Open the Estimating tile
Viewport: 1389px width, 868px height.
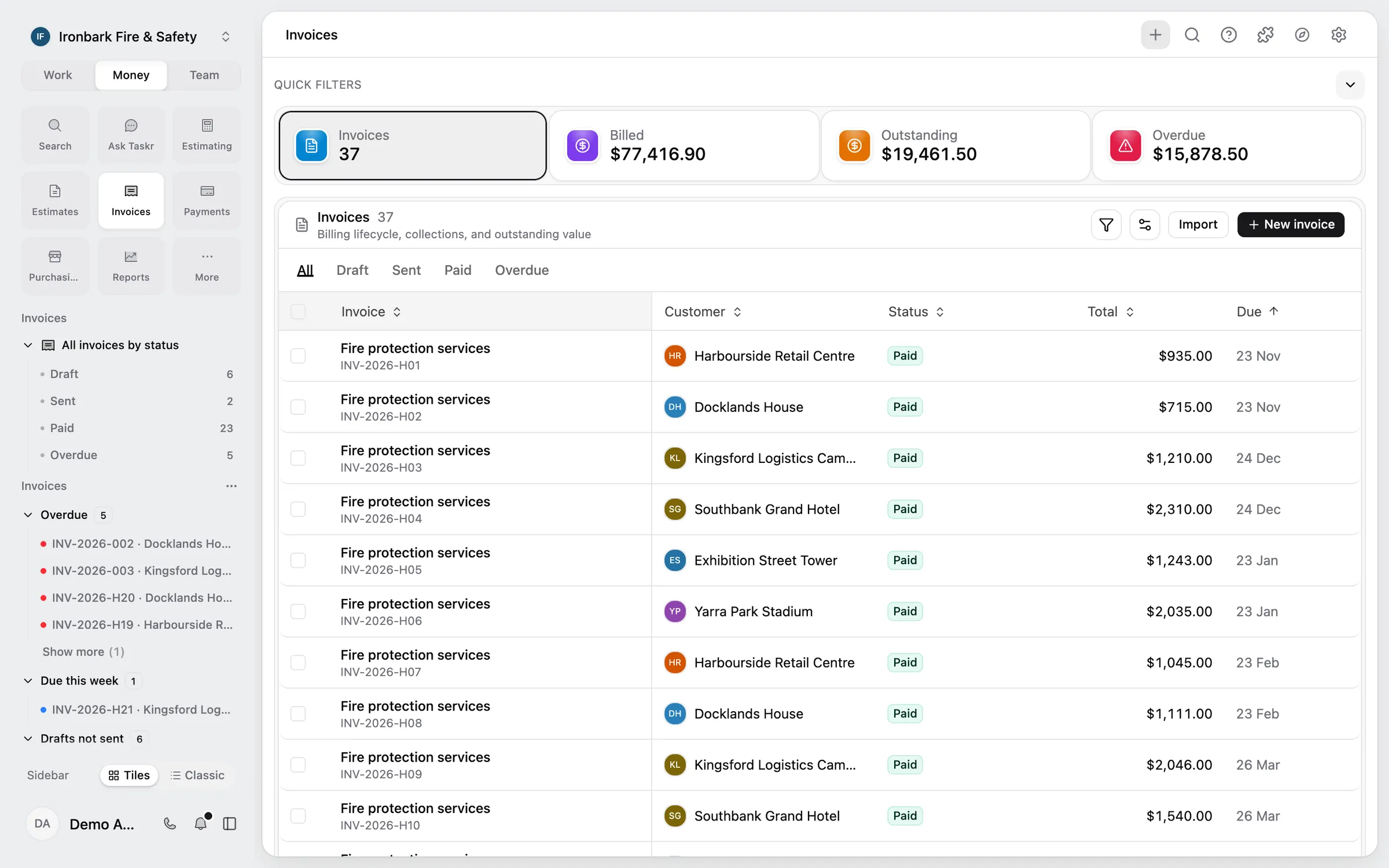click(207, 135)
